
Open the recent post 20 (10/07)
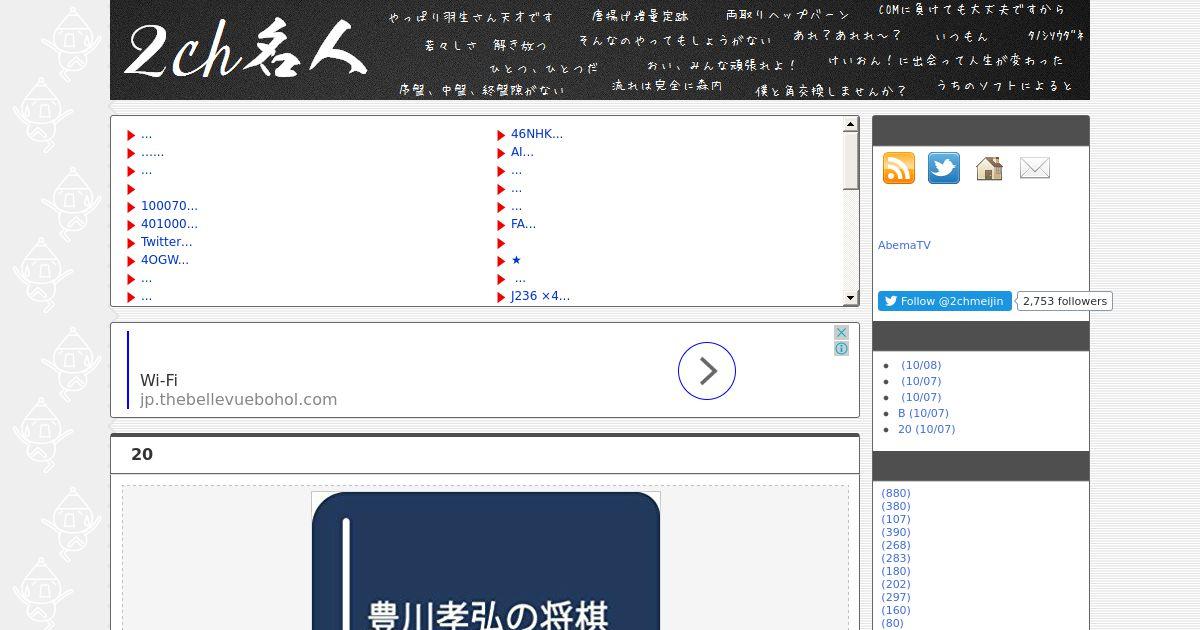(926, 429)
